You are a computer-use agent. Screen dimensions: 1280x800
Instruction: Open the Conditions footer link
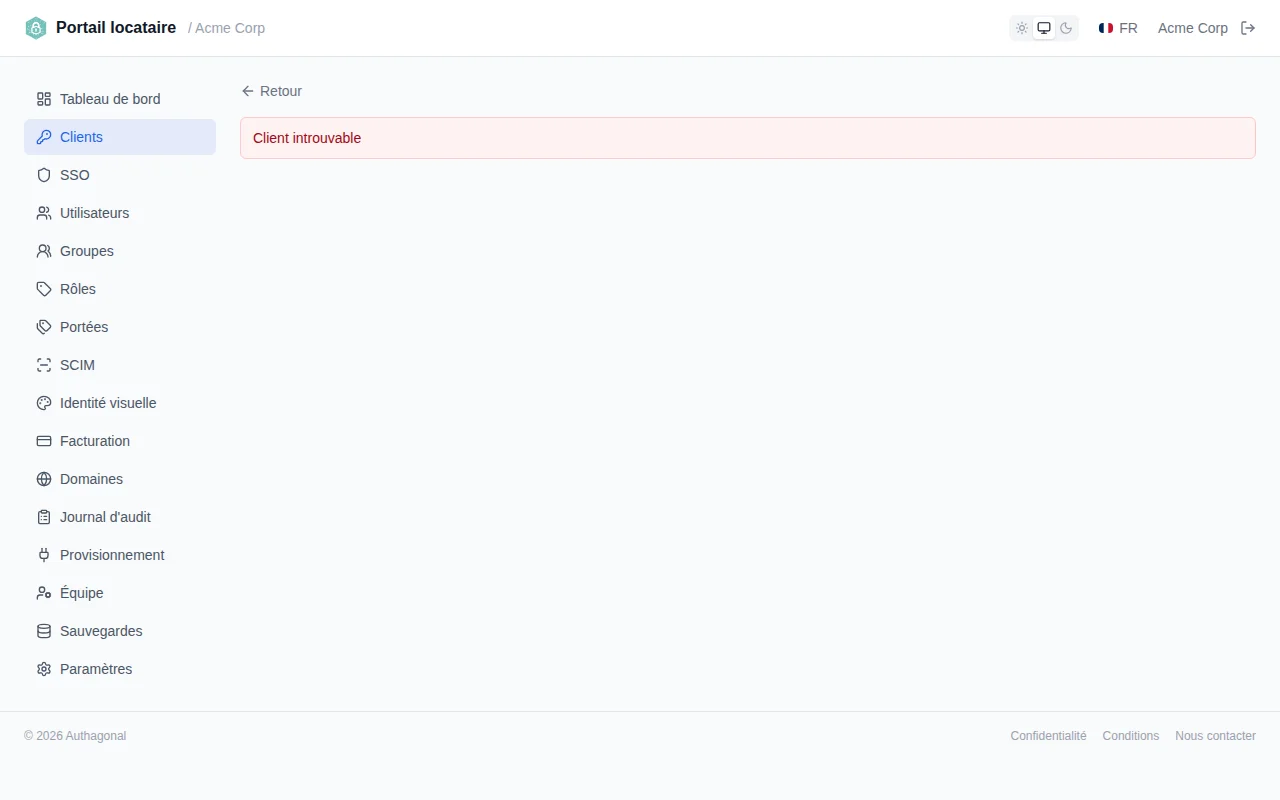(1131, 736)
